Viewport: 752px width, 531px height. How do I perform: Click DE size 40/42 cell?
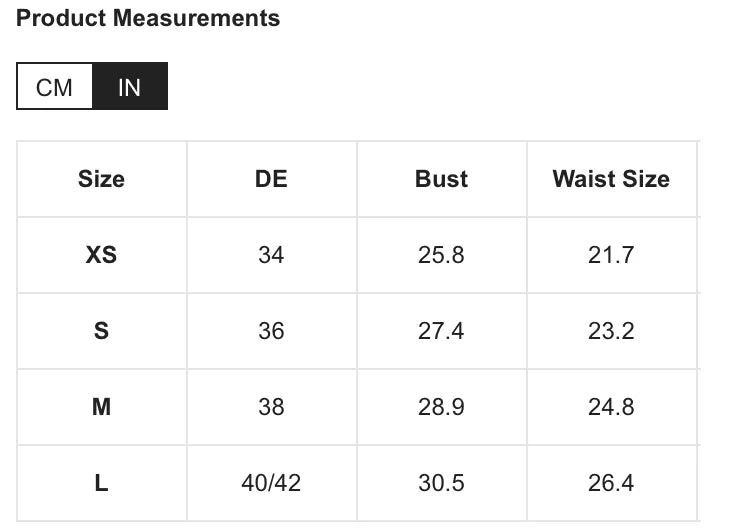click(271, 483)
